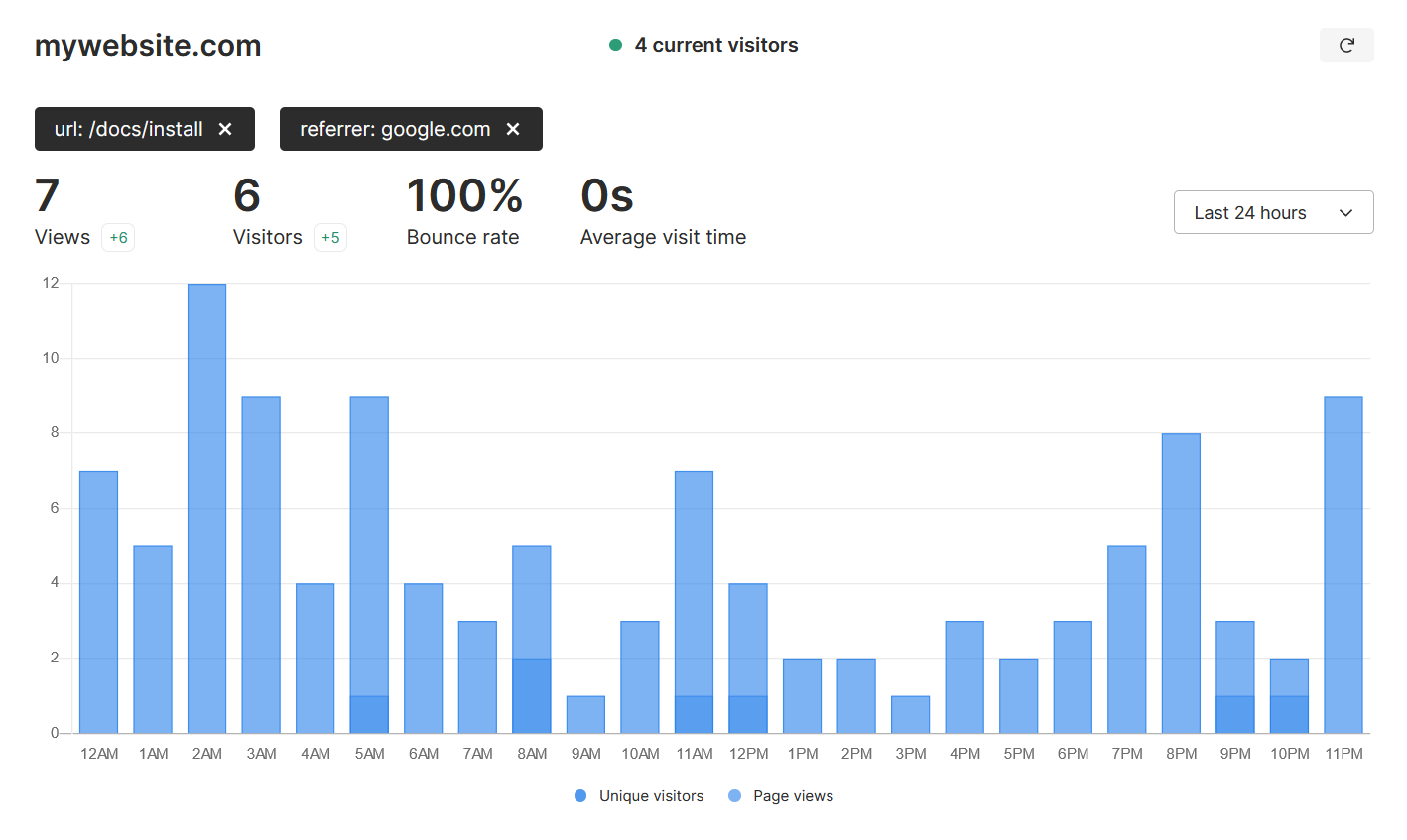The height and width of the screenshot is (840, 1407).
Task: Toggle Unique visitors legend series
Action: point(651,796)
